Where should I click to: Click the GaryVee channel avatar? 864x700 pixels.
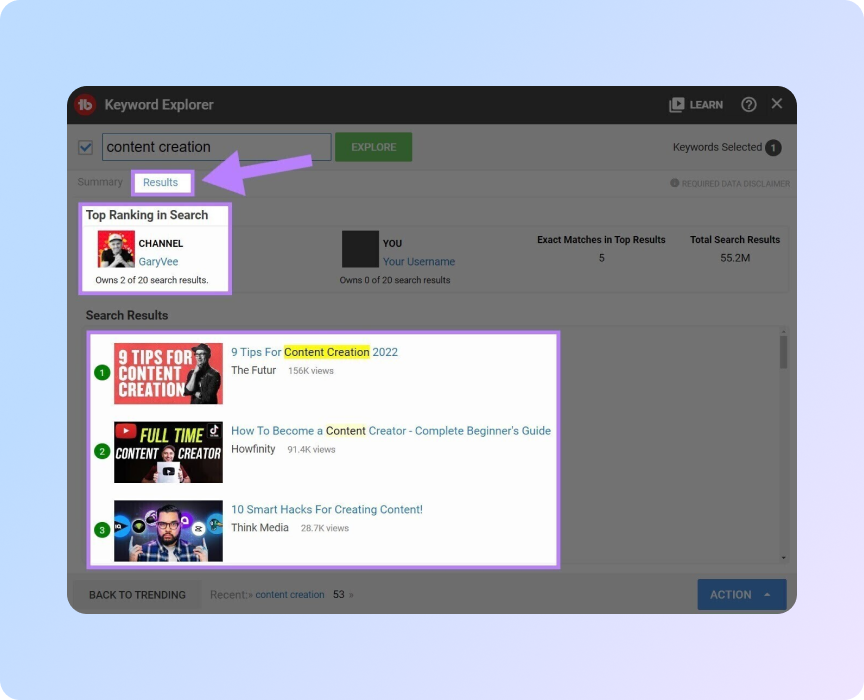pos(115,247)
